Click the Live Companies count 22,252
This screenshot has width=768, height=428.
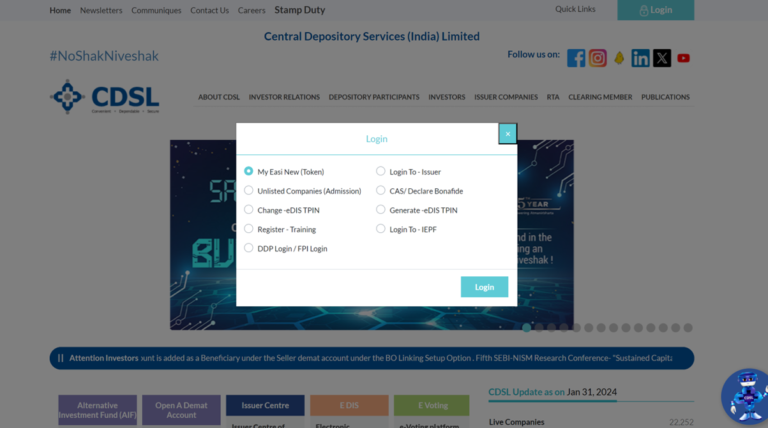pyautogui.click(x=681, y=422)
